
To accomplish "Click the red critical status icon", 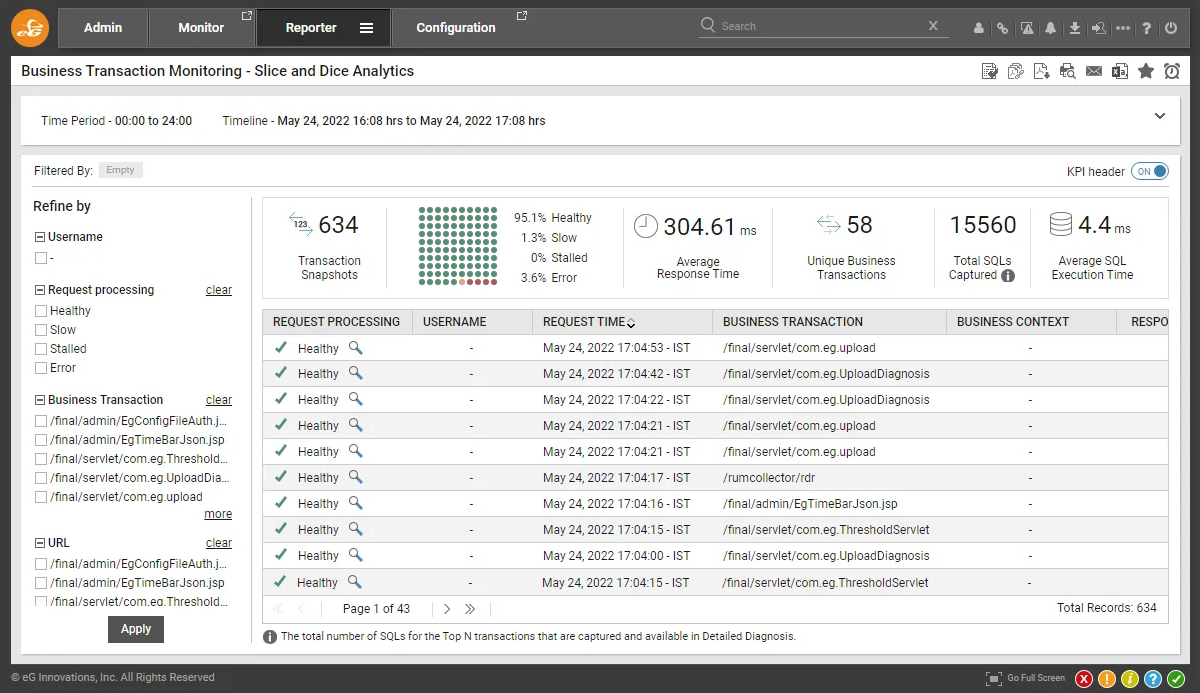I will click(x=1084, y=679).
